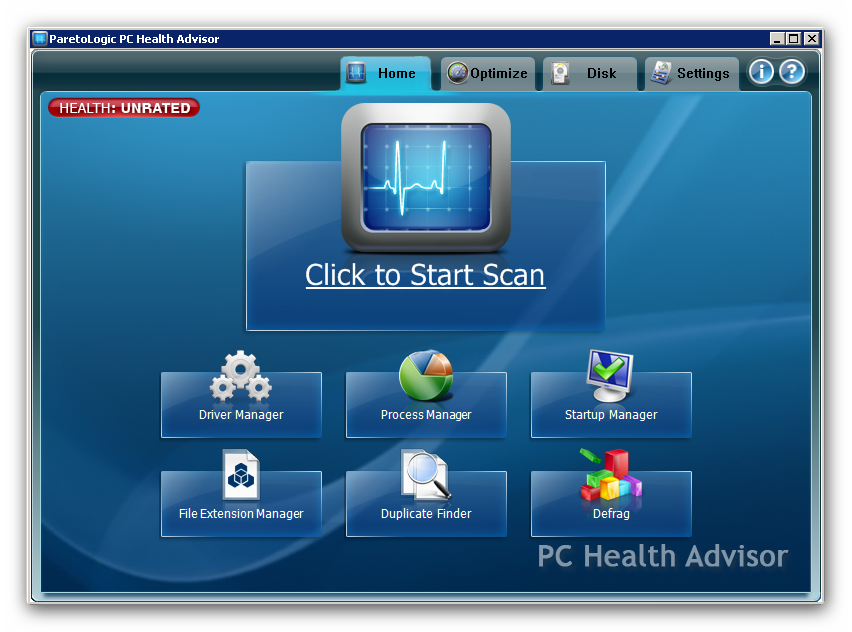Click the Settings tab checklist icon
Viewport: 852px width, 632px height.
pyautogui.click(x=661, y=73)
